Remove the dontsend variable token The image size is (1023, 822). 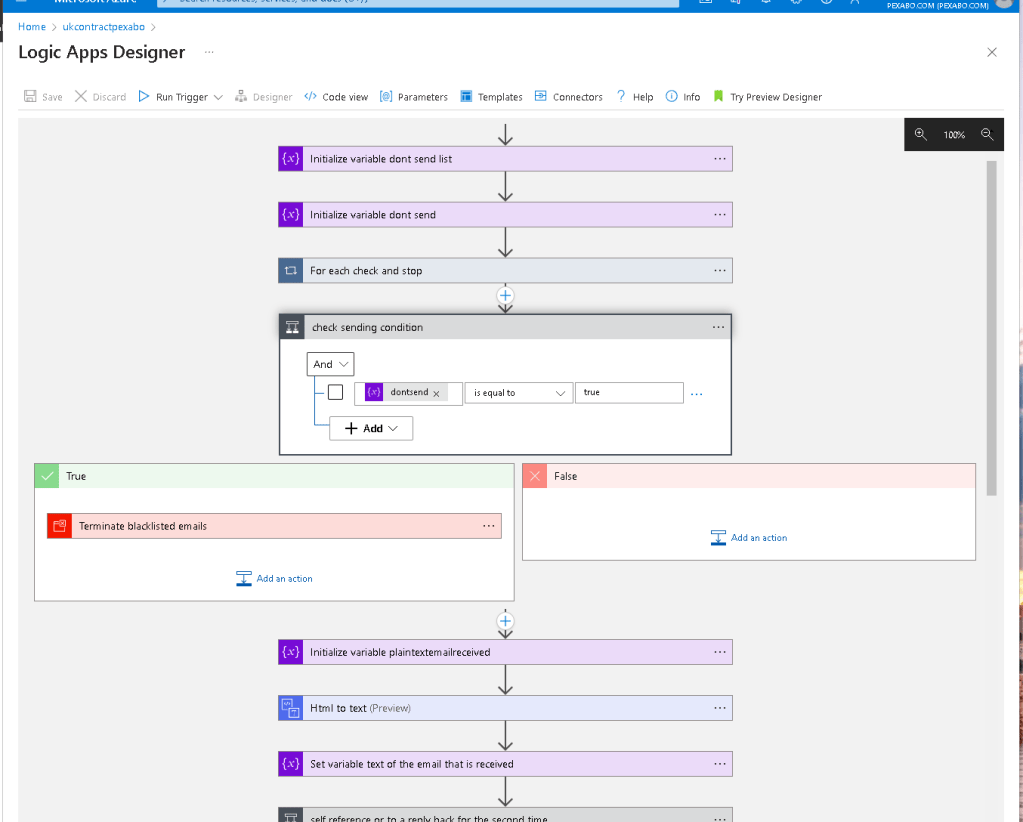(436, 393)
